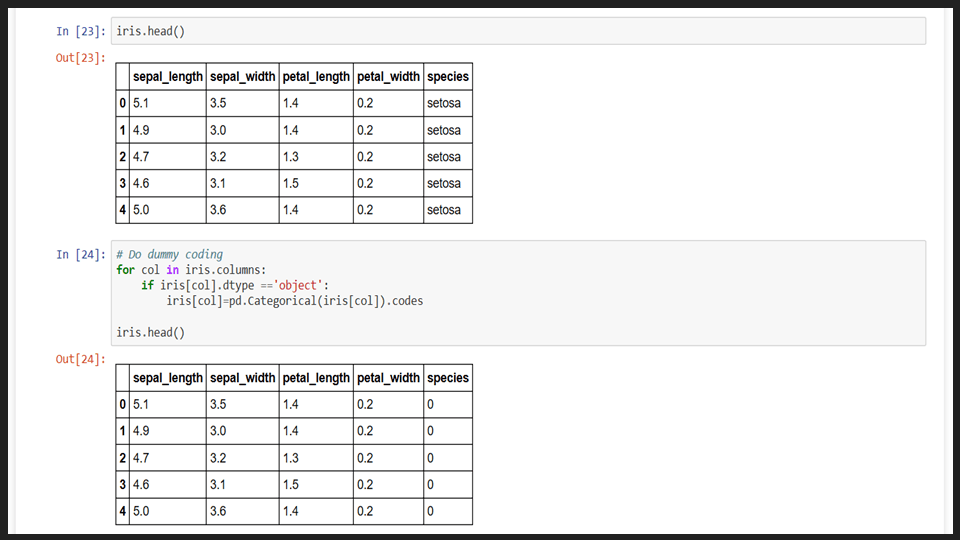The image size is (960, 540).
Task: Select petal_length 1.3 in Out[24] table
Action: [291, 458]
